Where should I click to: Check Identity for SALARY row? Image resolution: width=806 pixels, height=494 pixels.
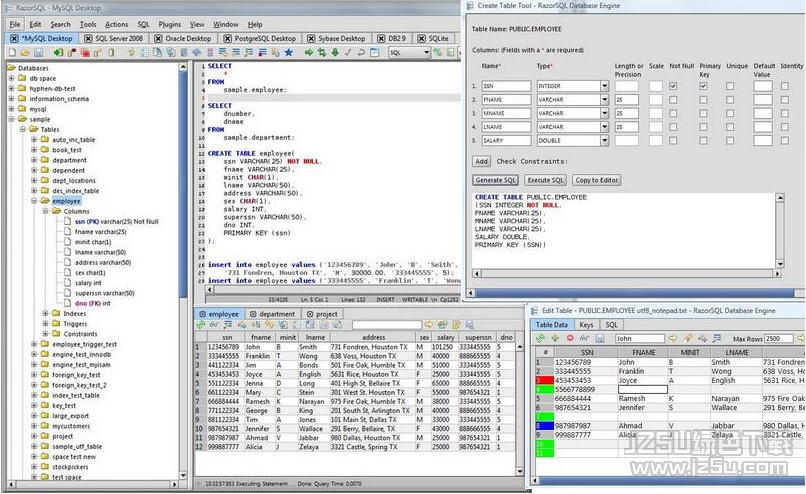784,140
